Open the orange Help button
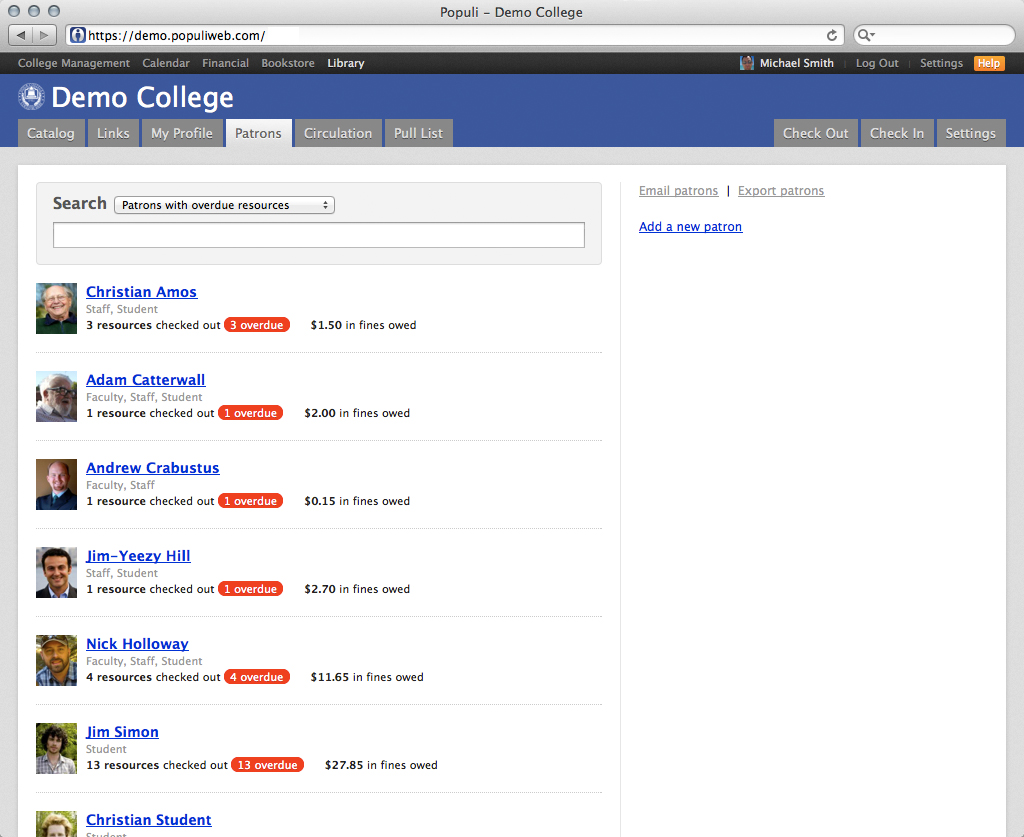1024x837 pixels. [x=989, y=63]
